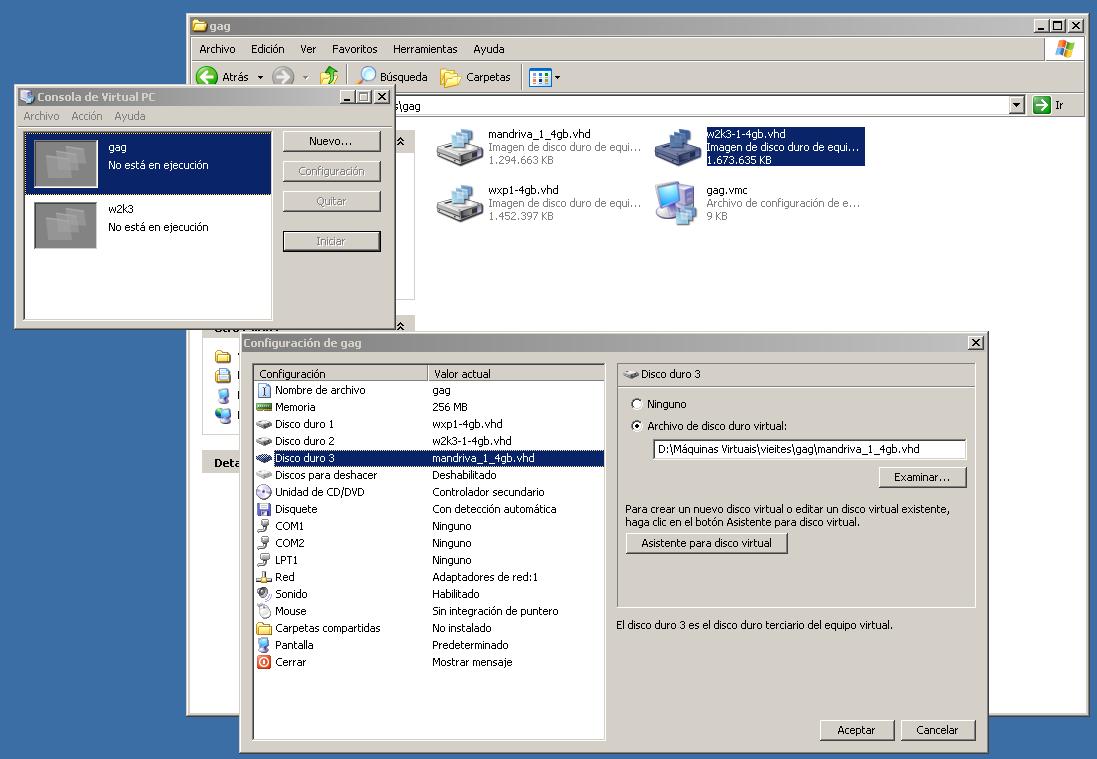
Task: Click the Unidad de CD/DVD disc icon
Action: [264, 492]
